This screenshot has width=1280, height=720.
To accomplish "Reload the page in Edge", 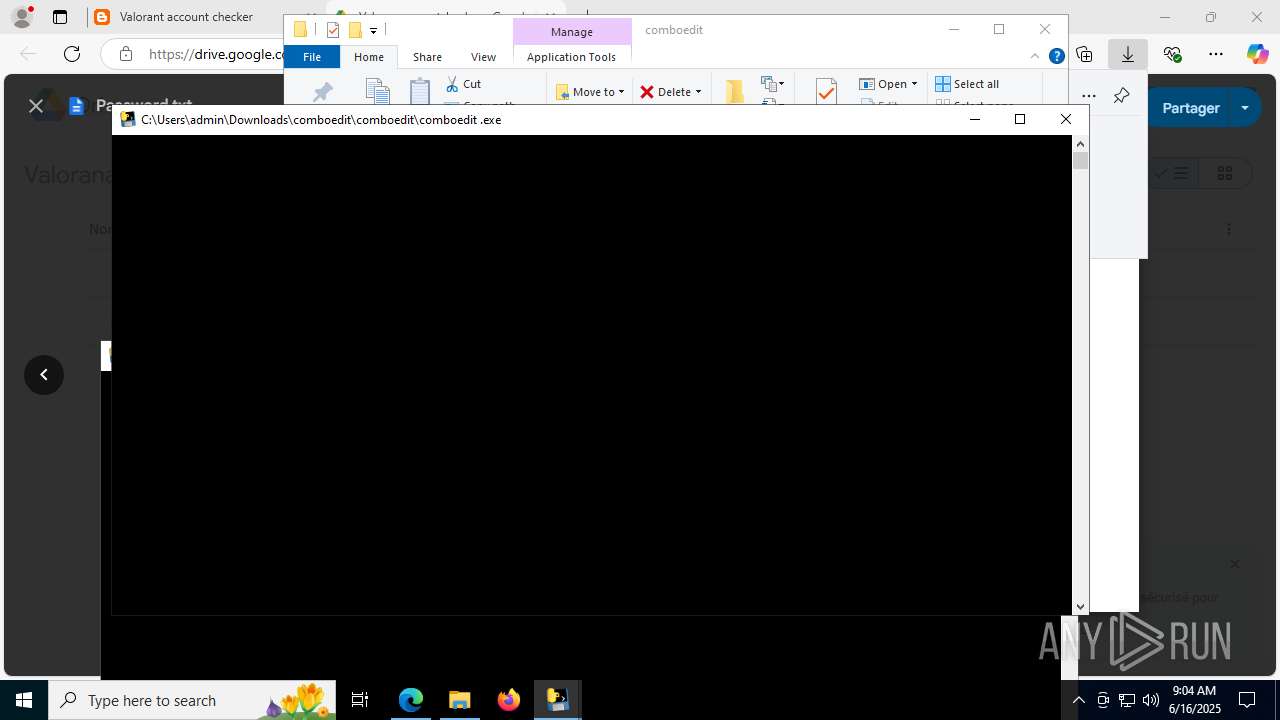I will (x=72, y=54).
